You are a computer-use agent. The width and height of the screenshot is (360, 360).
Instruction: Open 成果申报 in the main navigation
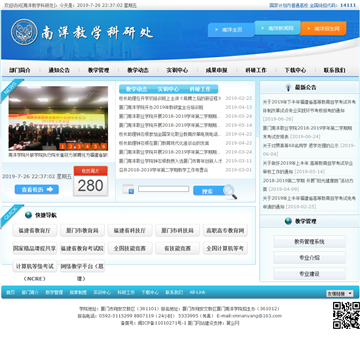pos(216,70)
